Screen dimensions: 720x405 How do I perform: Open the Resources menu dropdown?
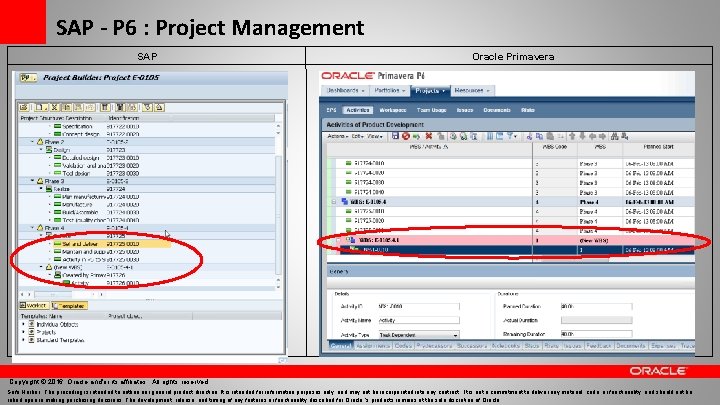click(472, 90)
